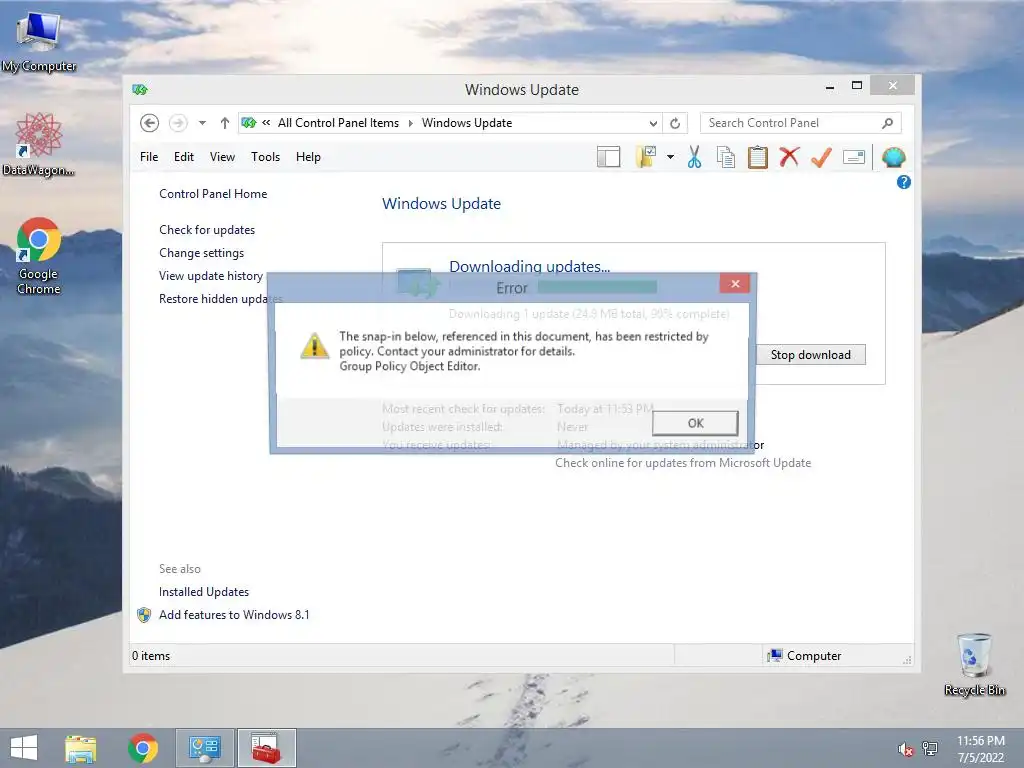Click Add features to Windows 8.1
The height and width of the screenshot is (768, 1024).
(234, 615)
